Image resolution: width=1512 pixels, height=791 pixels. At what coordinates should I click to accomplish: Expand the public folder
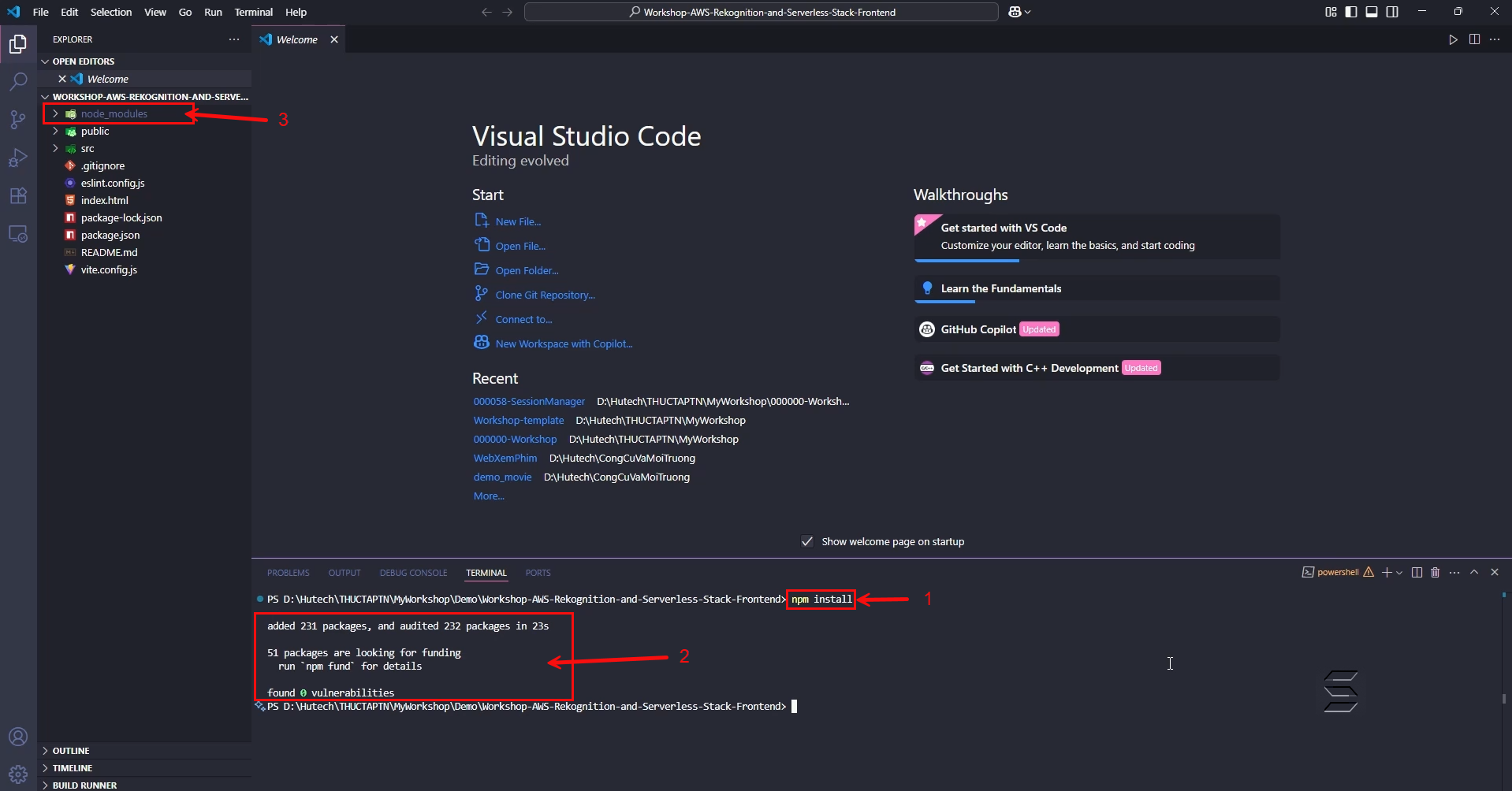55,131
